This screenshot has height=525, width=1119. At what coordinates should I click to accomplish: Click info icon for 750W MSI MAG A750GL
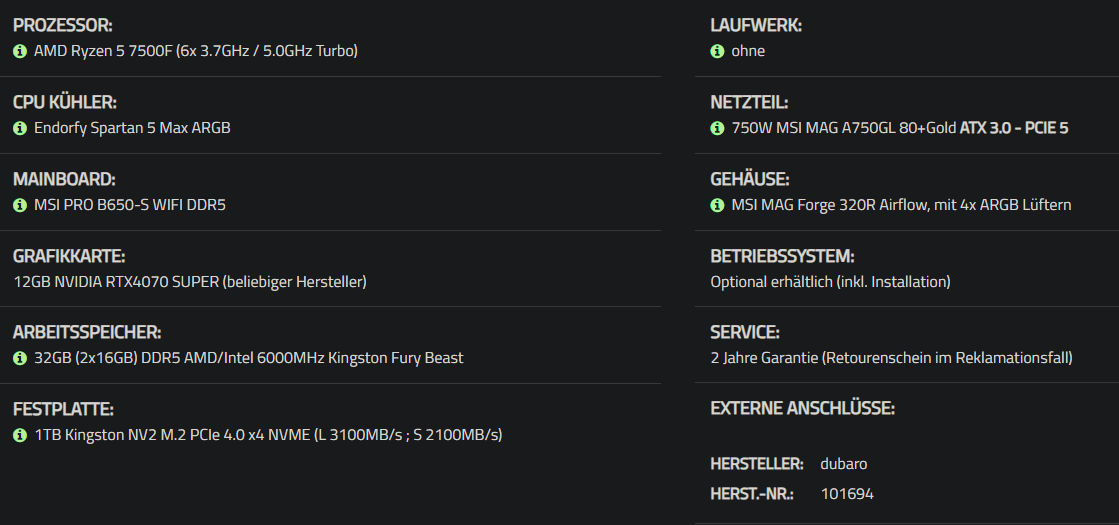point(717,128)
